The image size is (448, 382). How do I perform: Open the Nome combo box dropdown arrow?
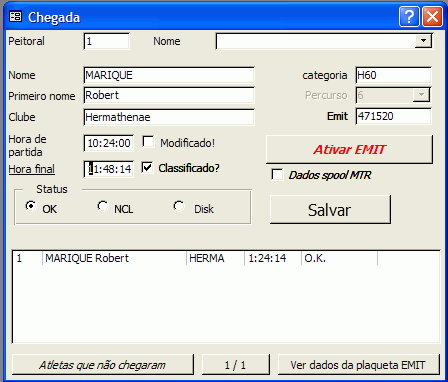click(423, 41)
